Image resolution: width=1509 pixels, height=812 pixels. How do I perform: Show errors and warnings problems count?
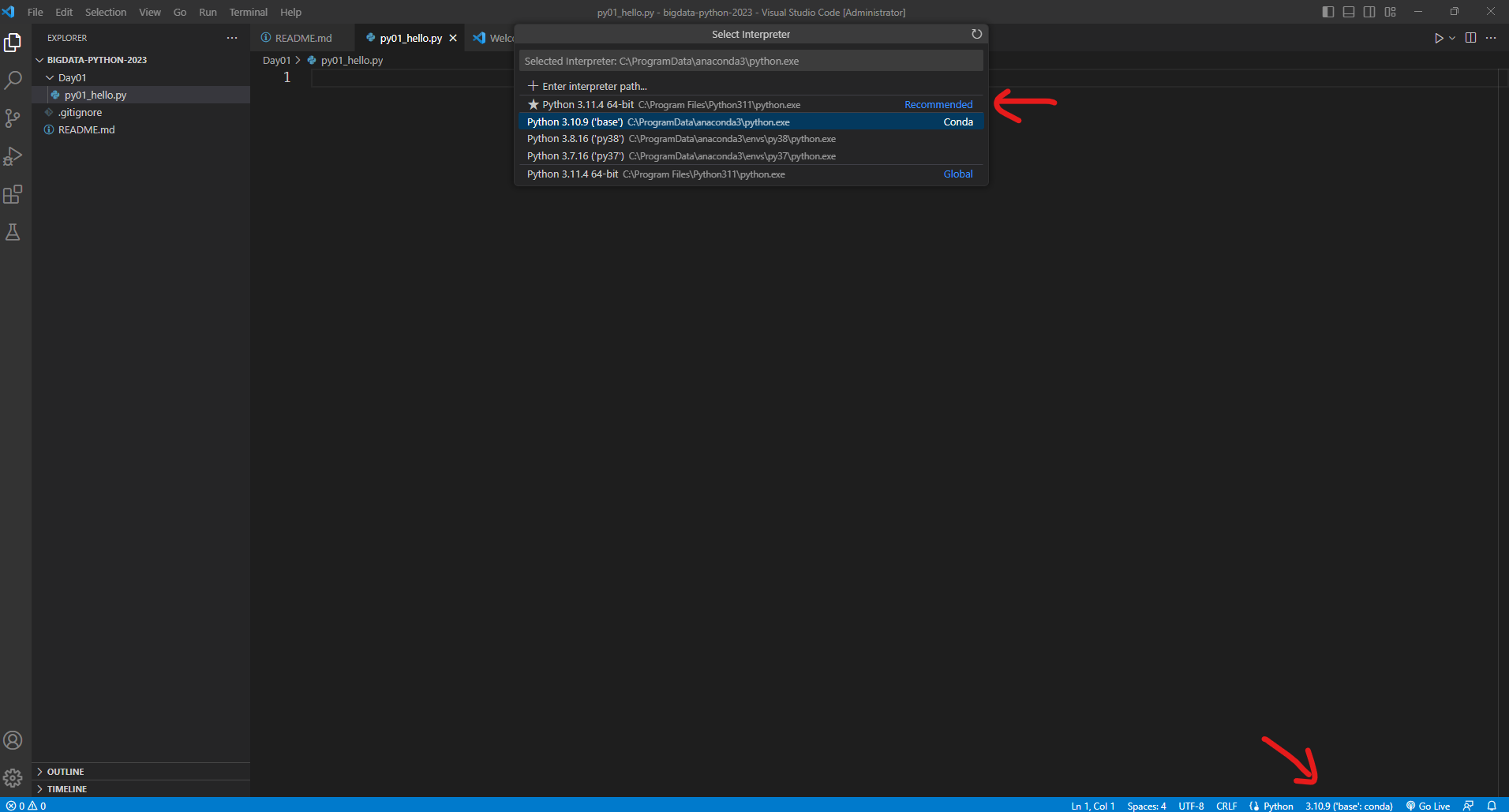pyautogui.click(x=26, y=806)
